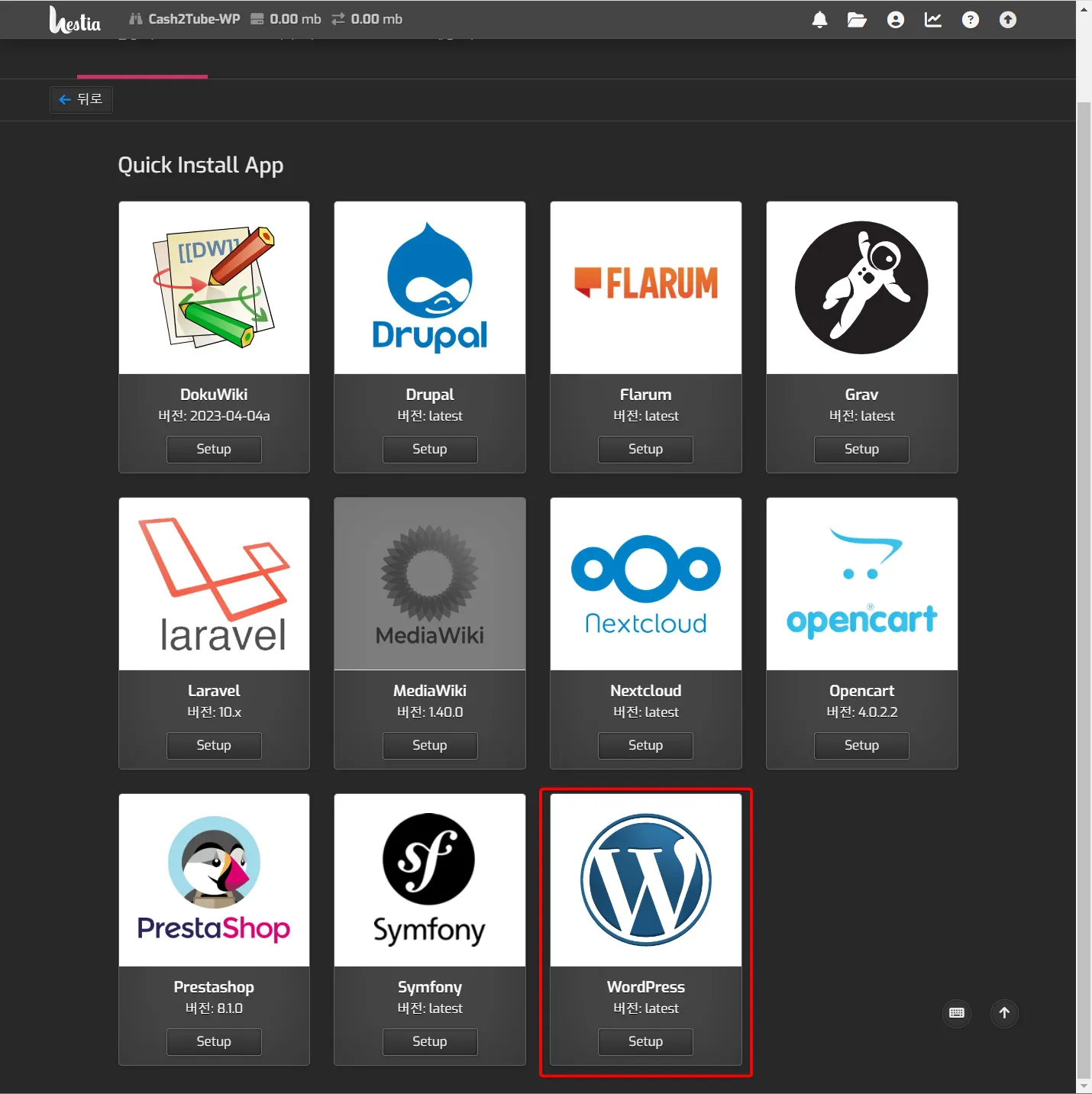Click Setup for Laravel
Viewport: 1092px width, 1094px height.
click(x=214, y=745)
